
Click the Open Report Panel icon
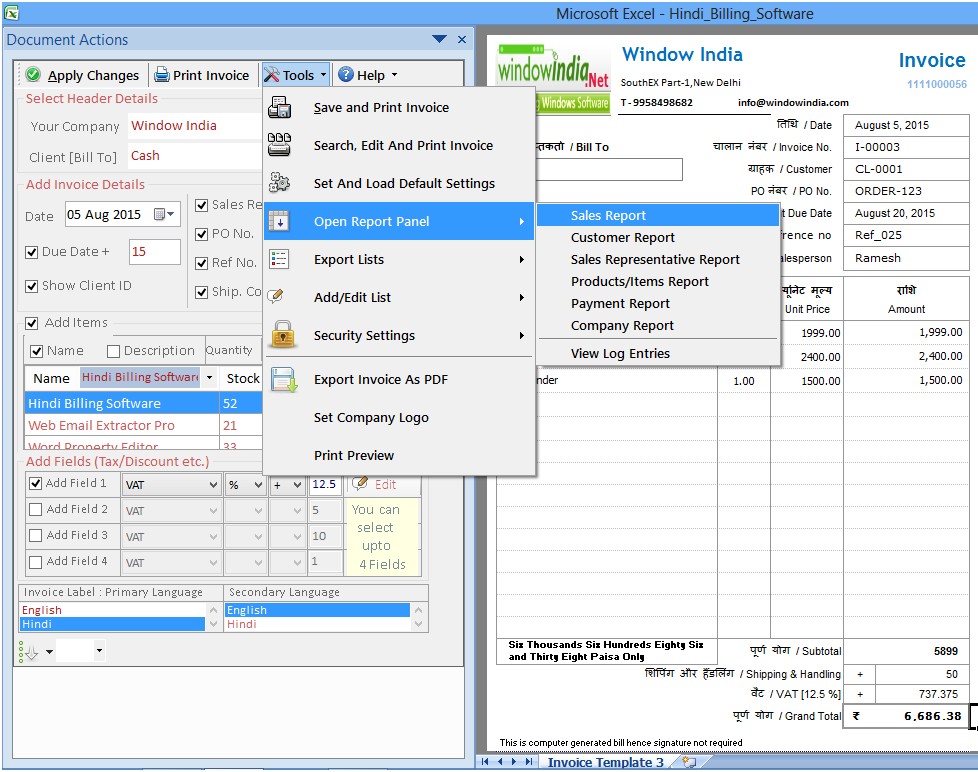(x=279, y=221)
